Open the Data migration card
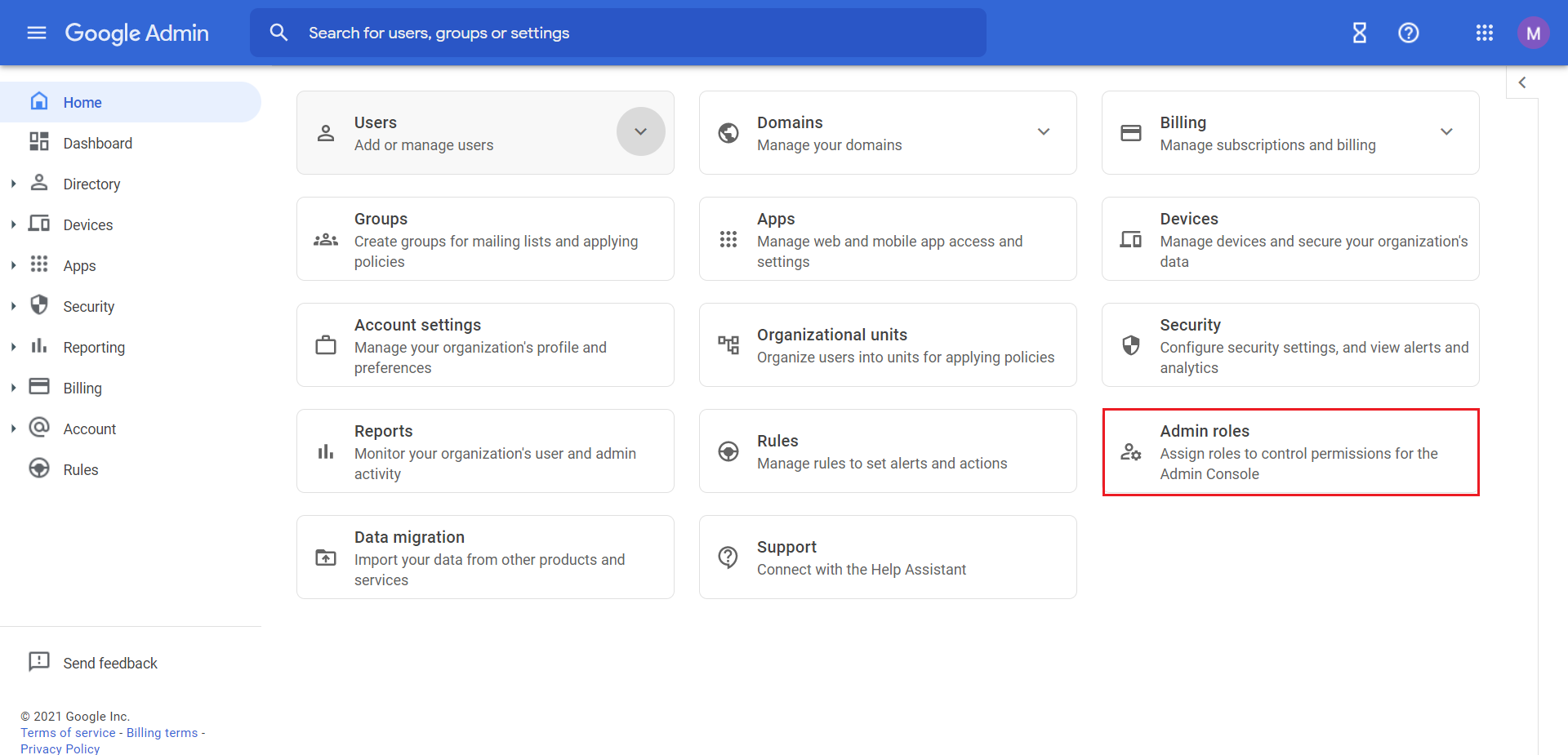This screenshot has height=755, width=1568. coord(485,557)
